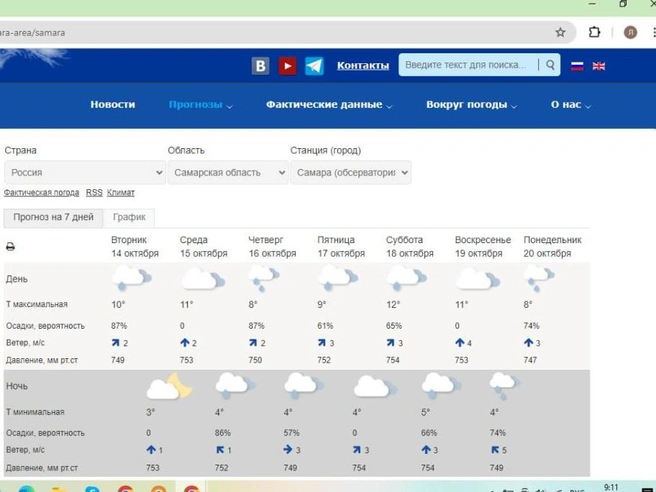Viewport: 656px width, 492px height.
Task: Click the 61% day precipitation value
Action: 325,326
